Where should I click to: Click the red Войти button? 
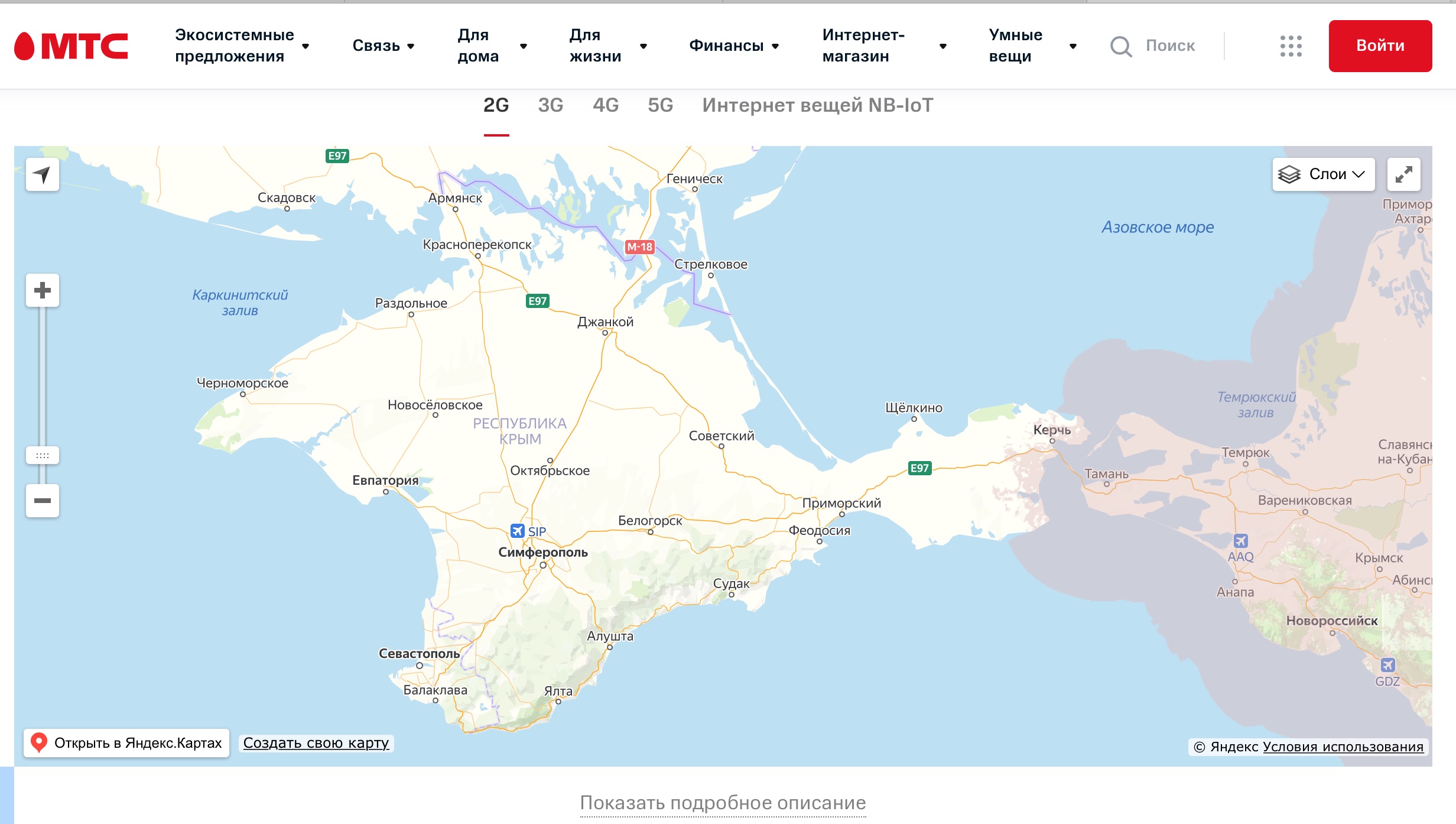coord(1380,46)
